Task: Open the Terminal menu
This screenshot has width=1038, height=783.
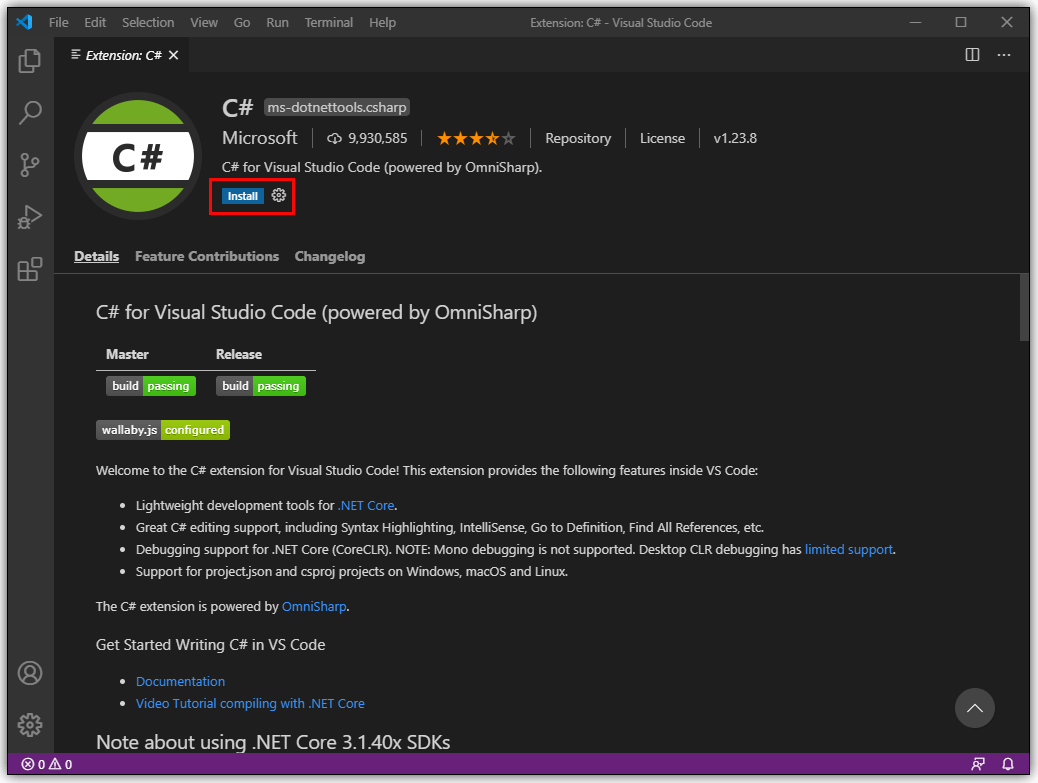Action: (328, 22)
